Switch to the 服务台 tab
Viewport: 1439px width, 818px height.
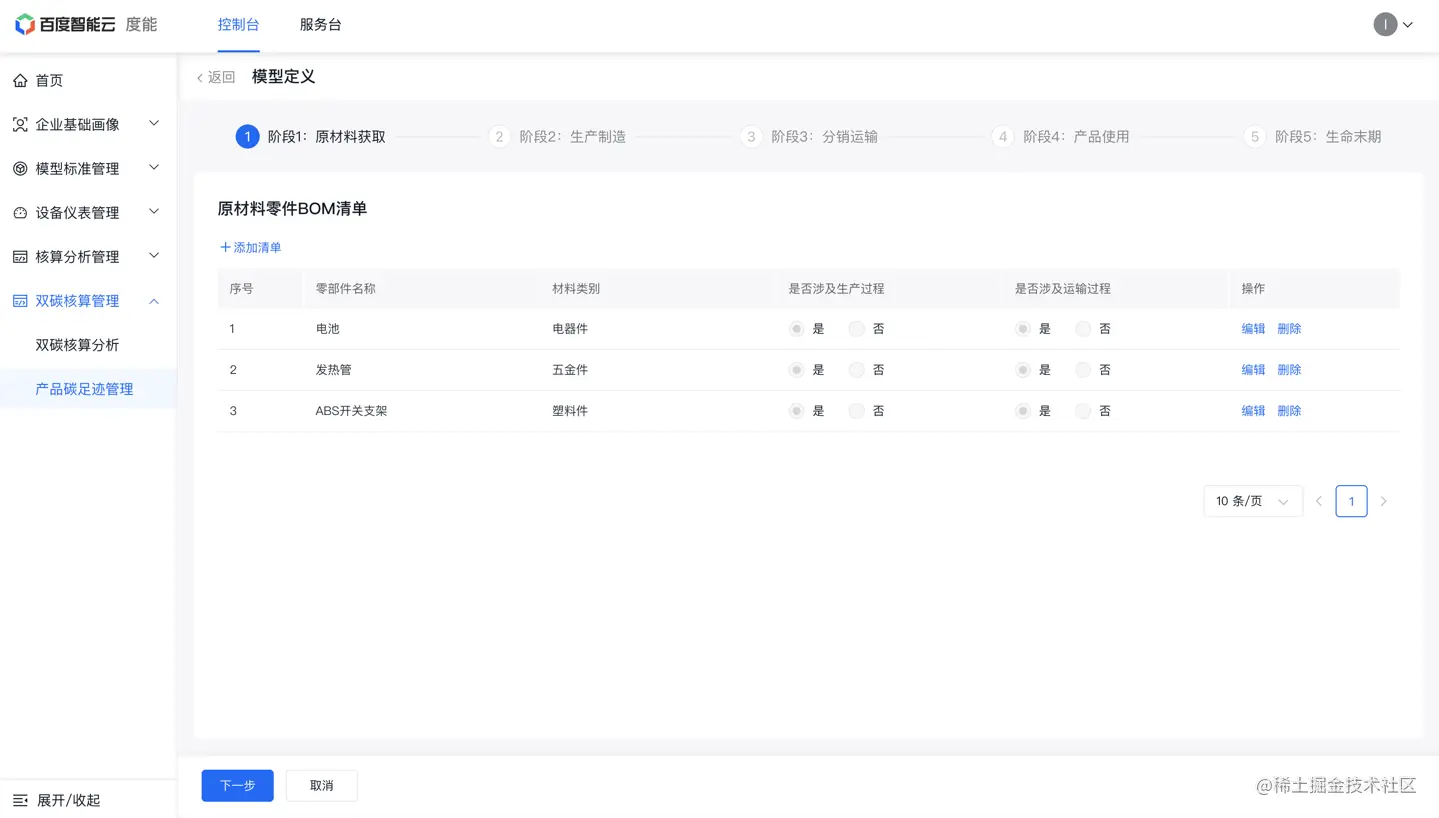320,25
